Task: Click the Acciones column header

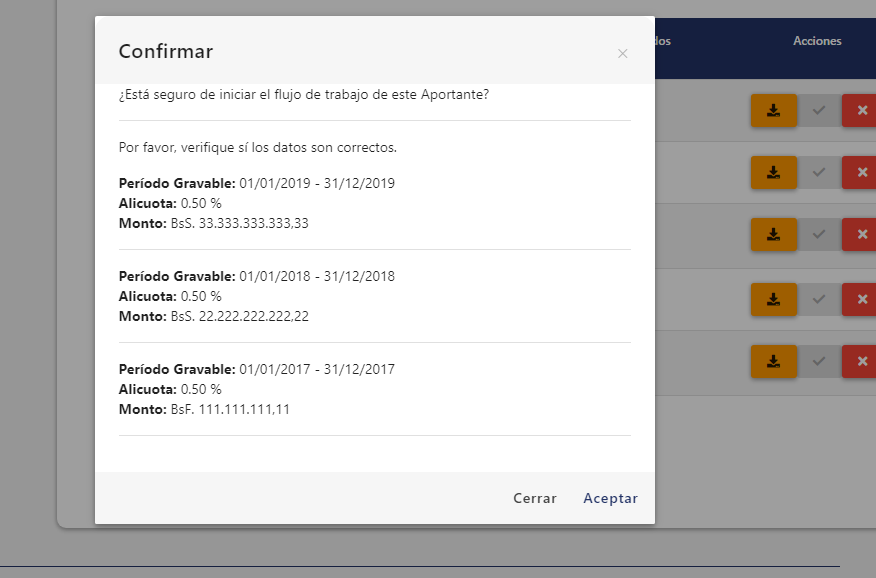Action: click(817, 41)
